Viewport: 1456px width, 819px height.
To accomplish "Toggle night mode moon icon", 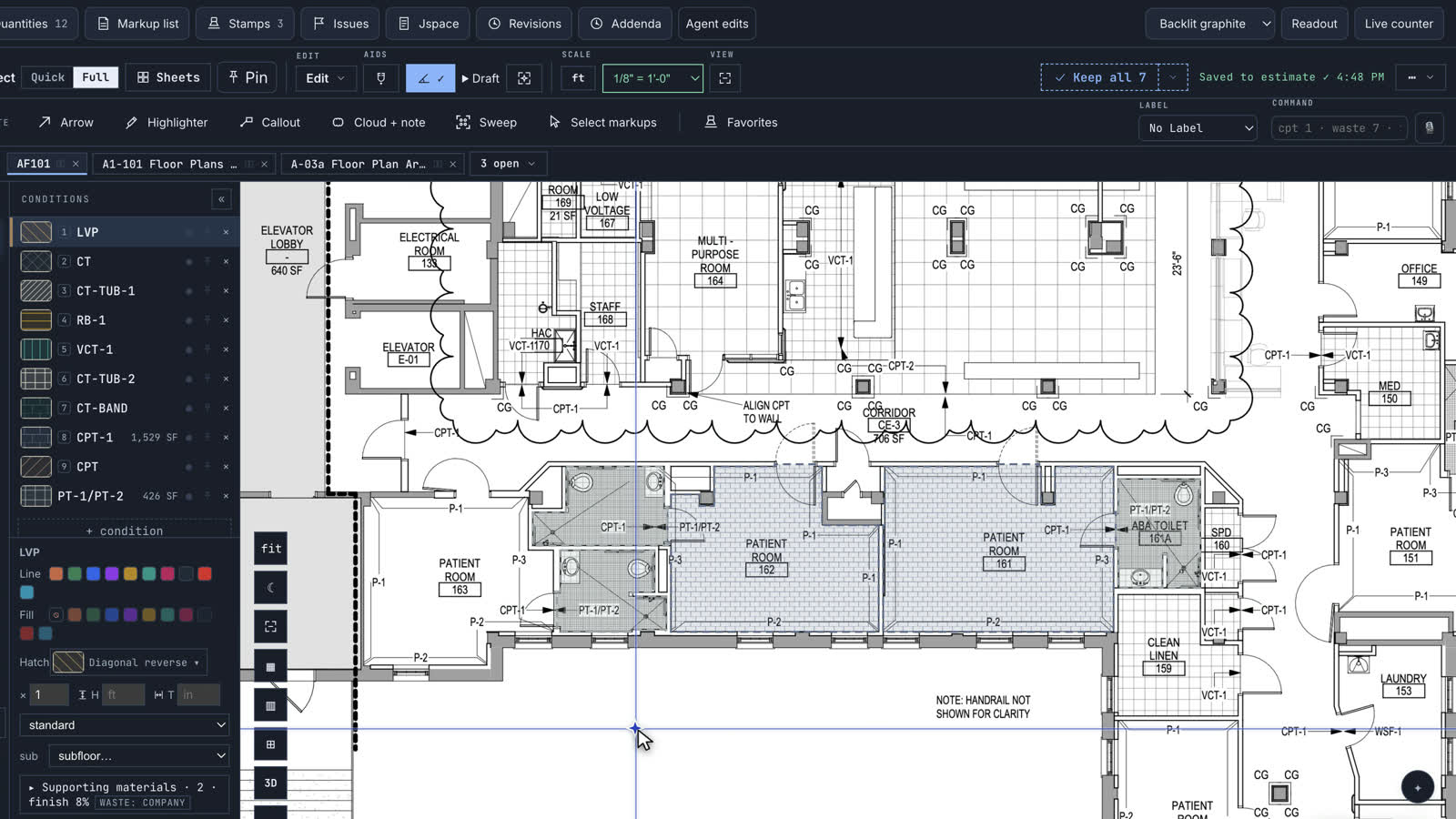I will [x=270, y=588].
